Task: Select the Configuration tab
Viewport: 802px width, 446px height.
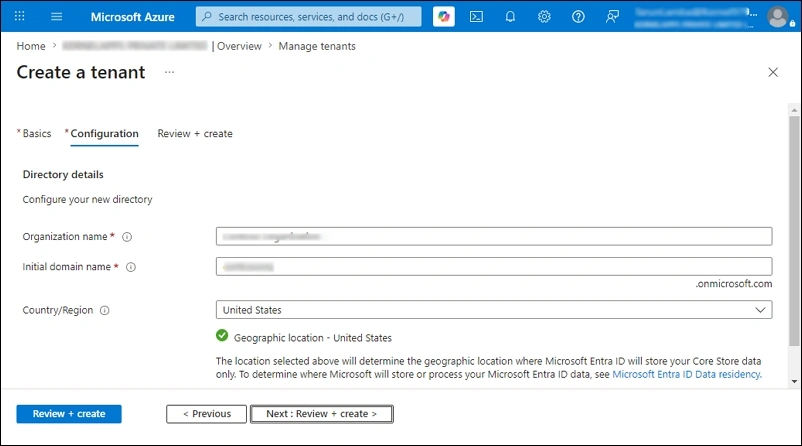Action: (x=103, y=133)
